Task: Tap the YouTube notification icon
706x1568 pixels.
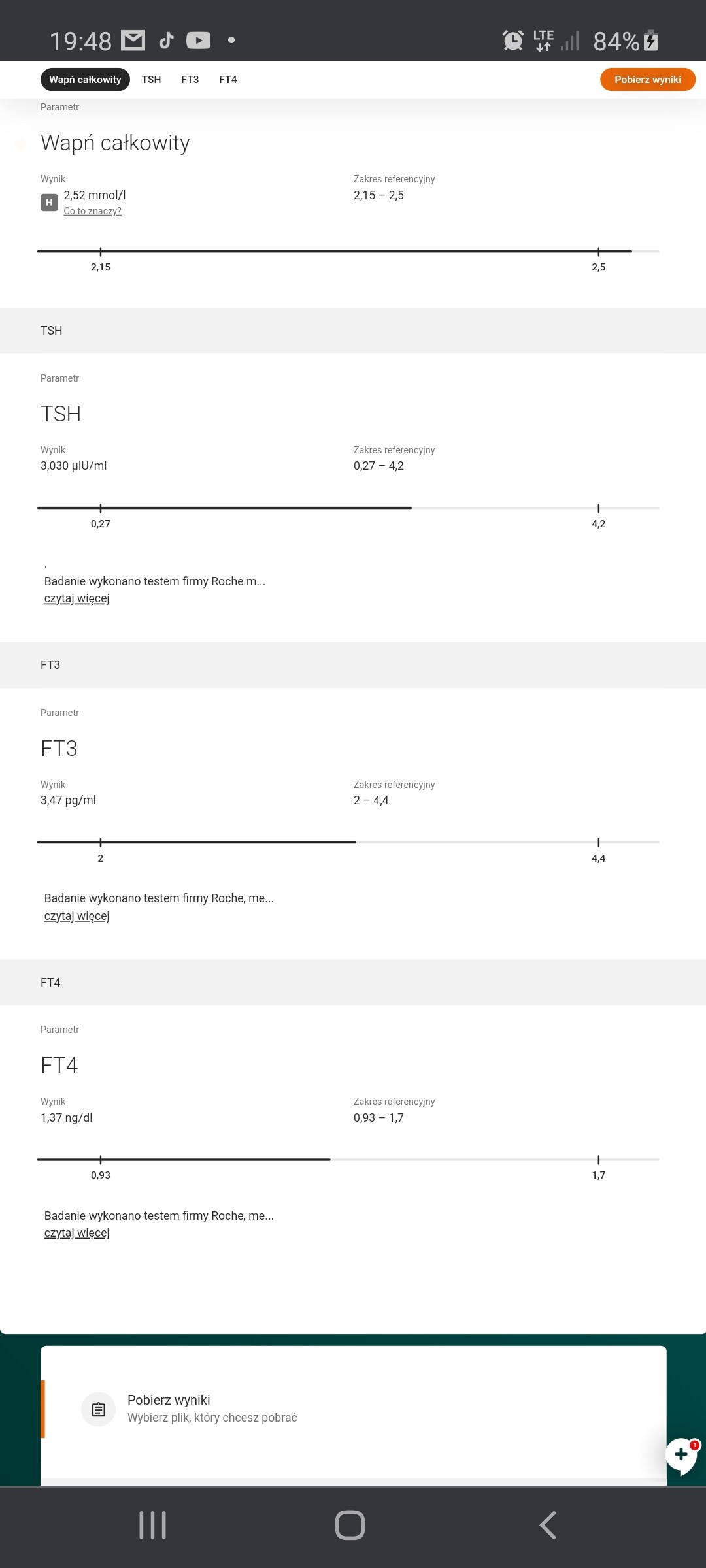Action: point(198,41)
